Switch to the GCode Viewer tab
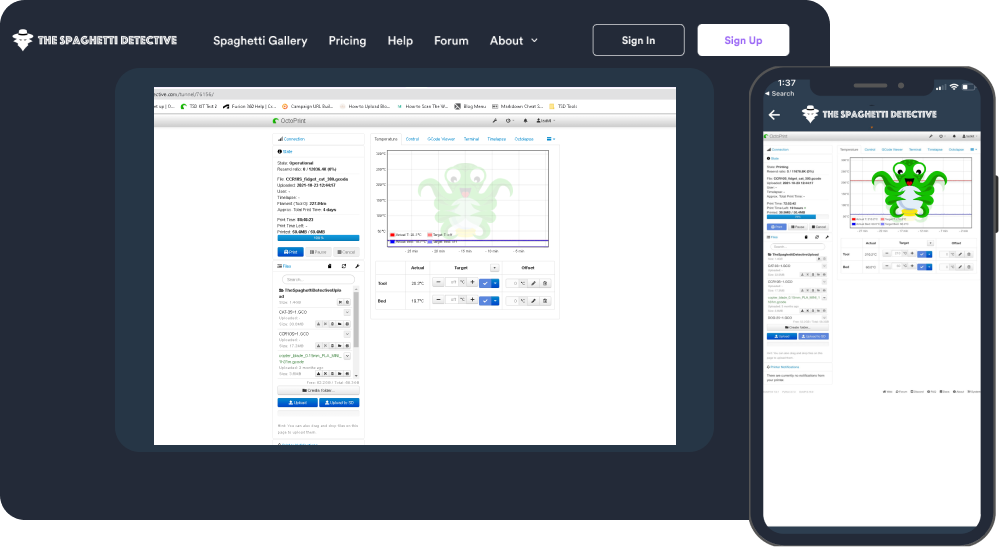 441,139
